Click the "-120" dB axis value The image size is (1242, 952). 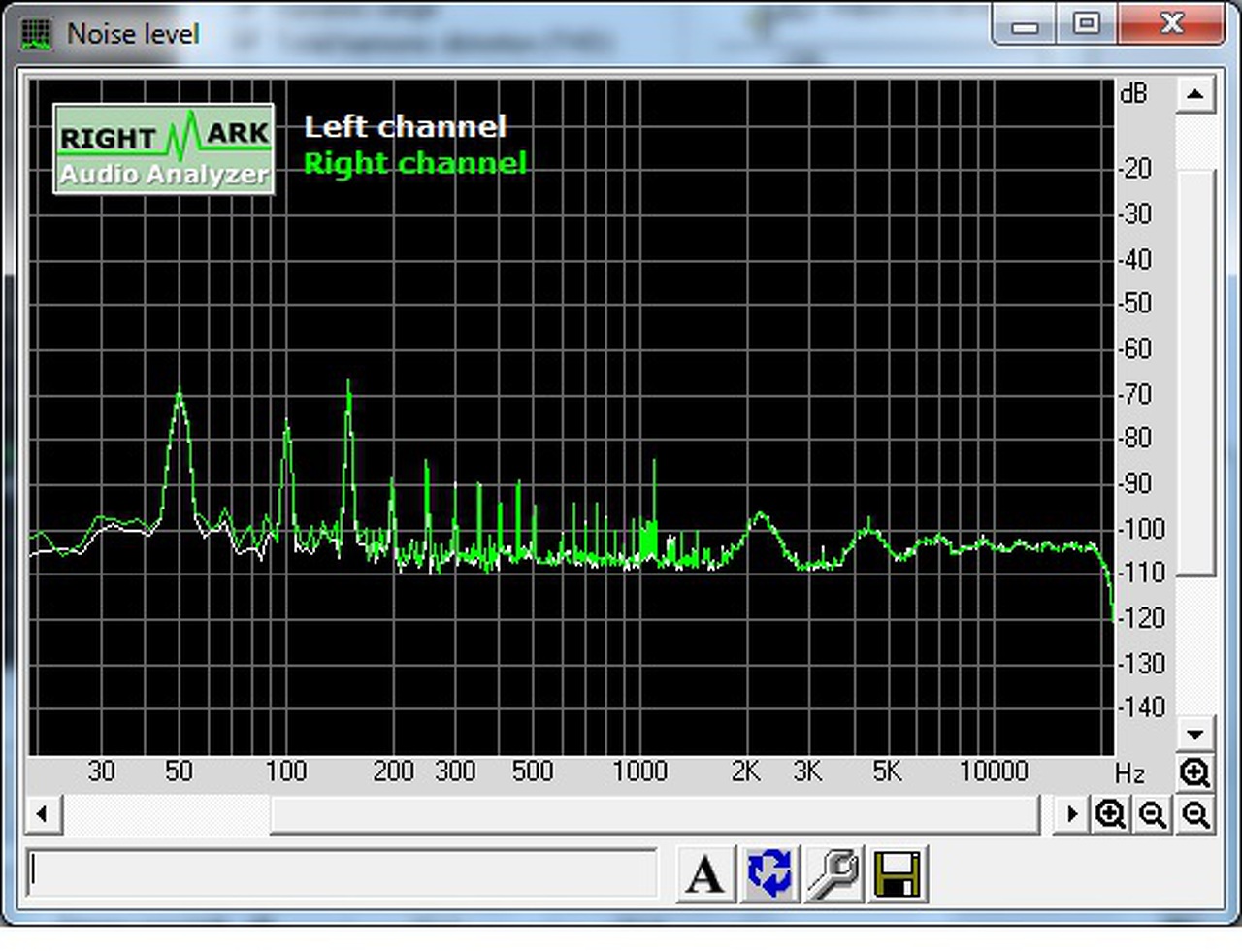(x=1141, y=618)
